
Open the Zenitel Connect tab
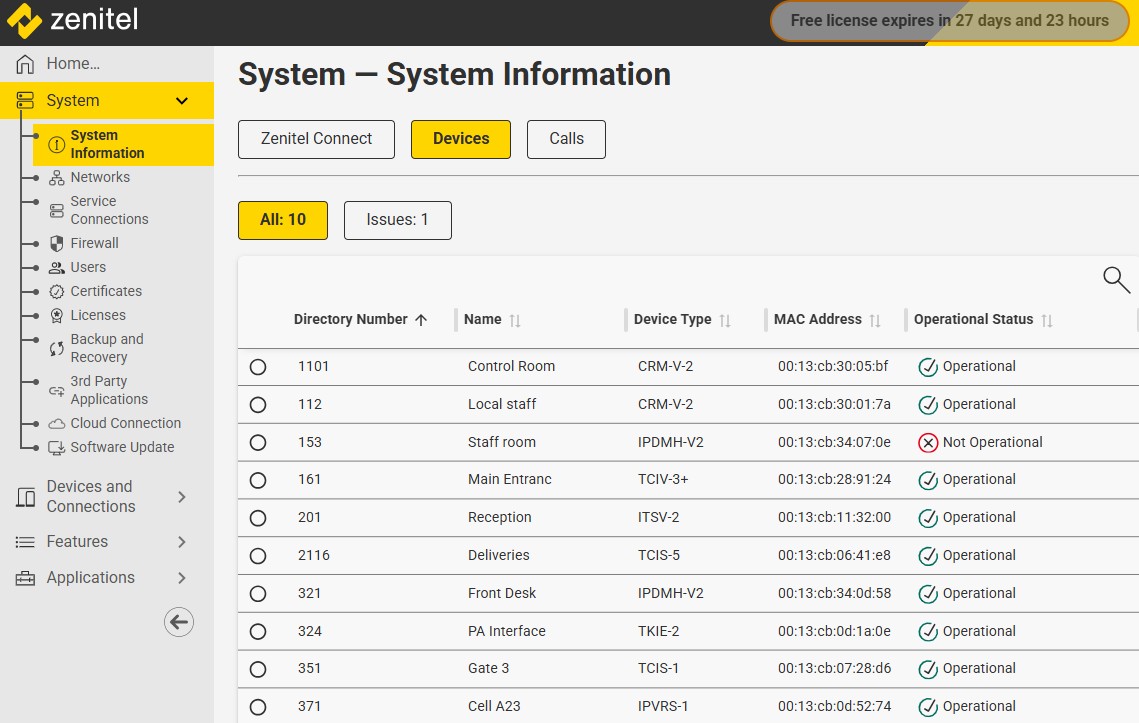click(316, 139)
